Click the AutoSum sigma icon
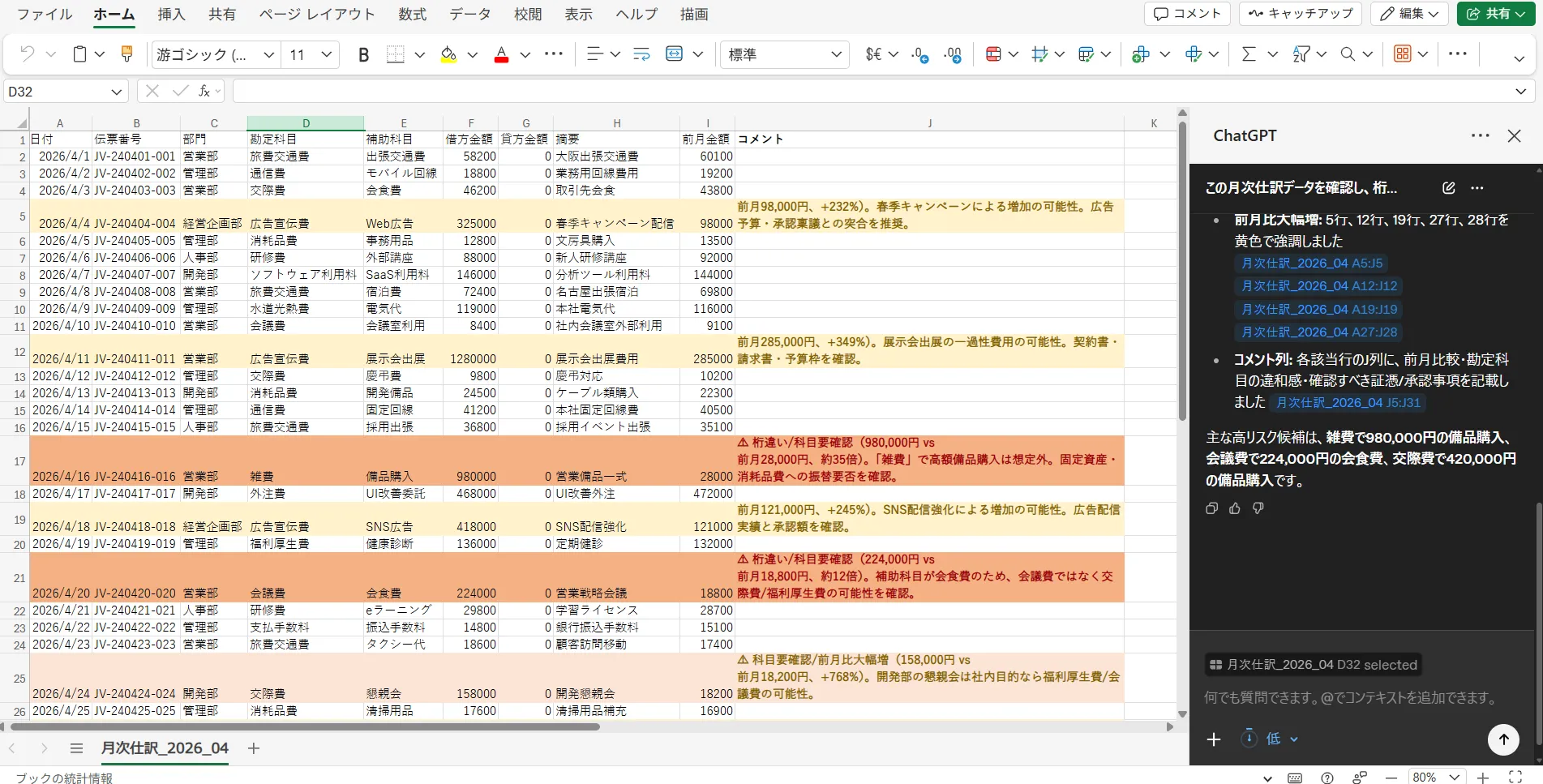Viewport: 1543px width, 784px height. pyautogui.click(x=1249, y=54)
